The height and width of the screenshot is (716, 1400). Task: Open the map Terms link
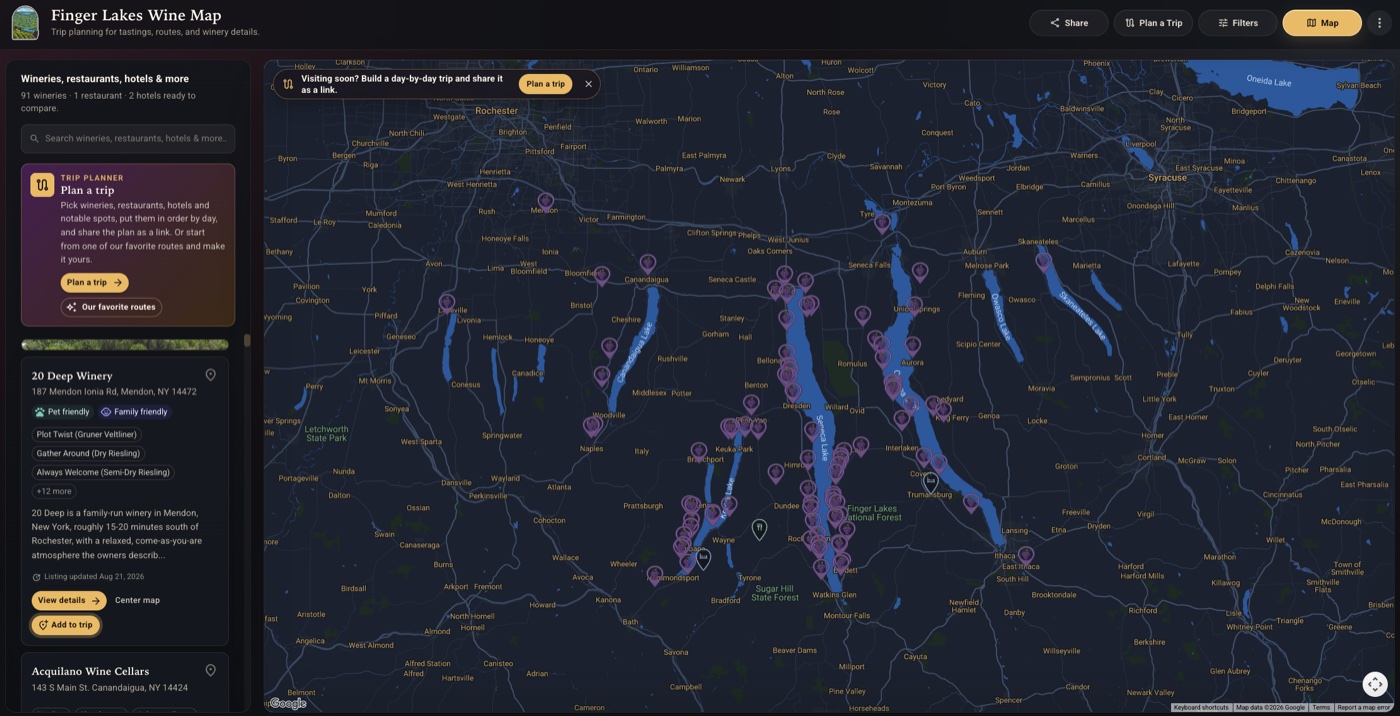point(1321,708)
